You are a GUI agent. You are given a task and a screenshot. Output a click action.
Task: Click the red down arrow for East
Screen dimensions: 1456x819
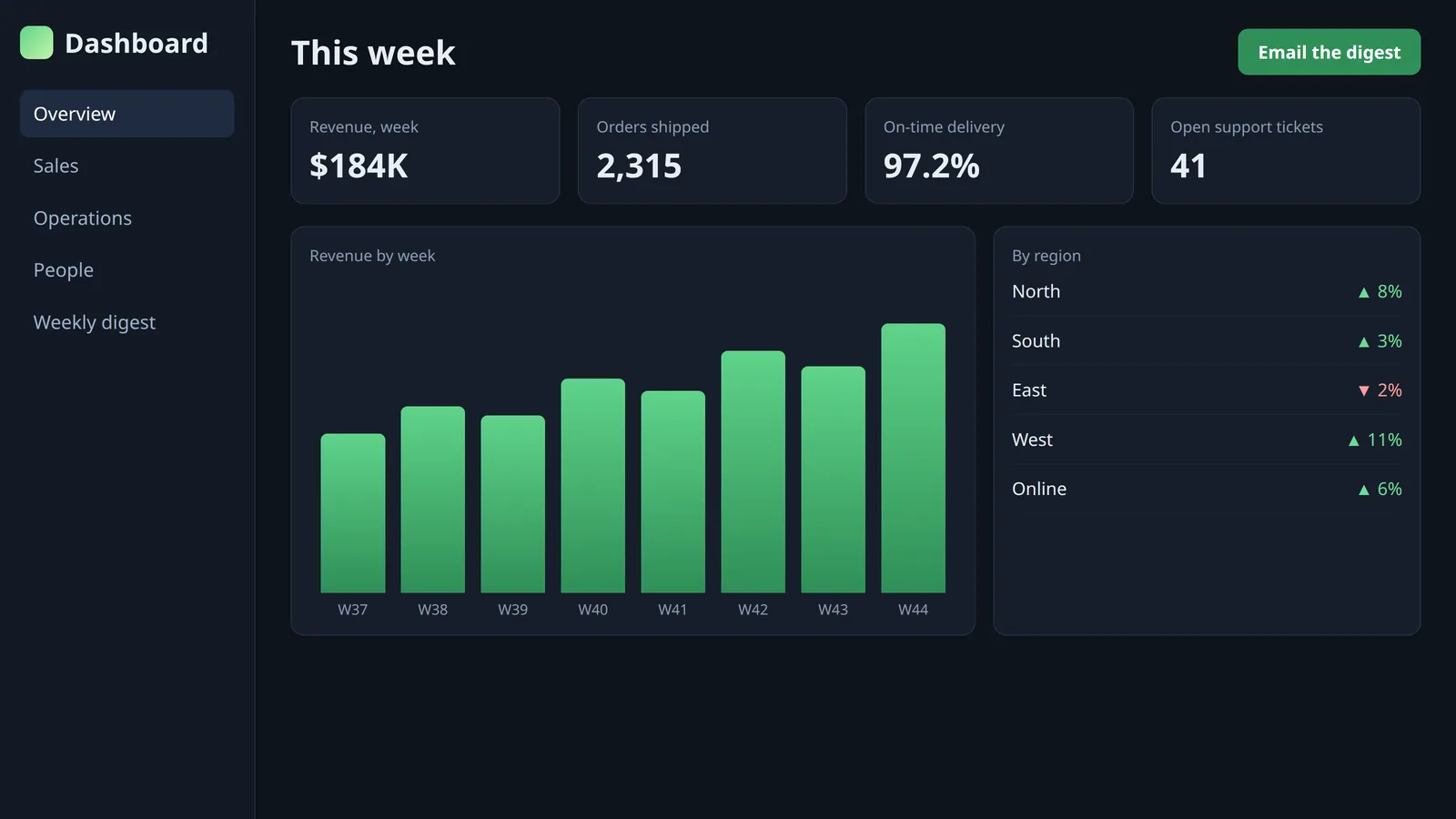pyautogui.click(x=1363, y=390)
